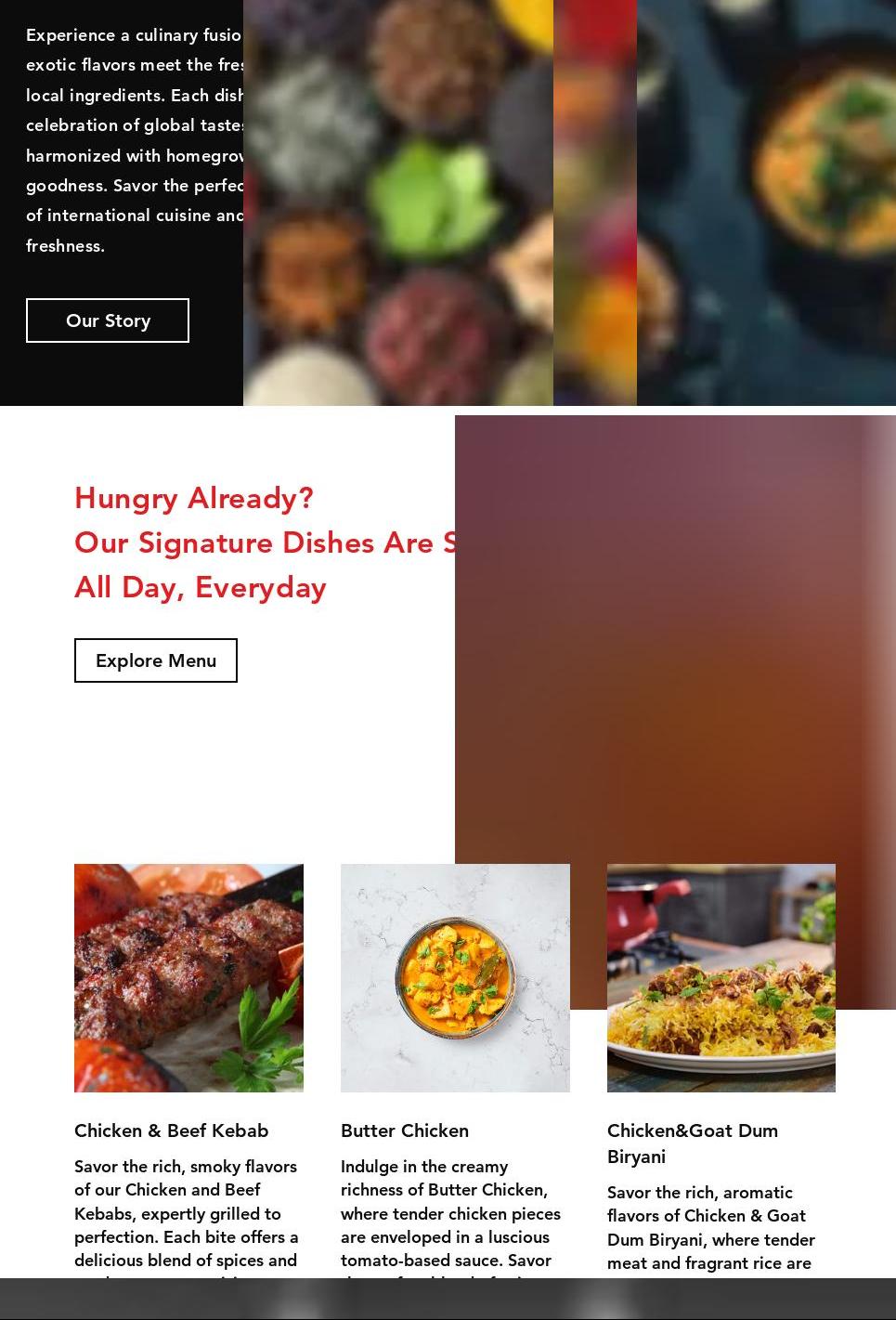
Task: Click the Butter Chicken description text
Action: pos(451,1219)
